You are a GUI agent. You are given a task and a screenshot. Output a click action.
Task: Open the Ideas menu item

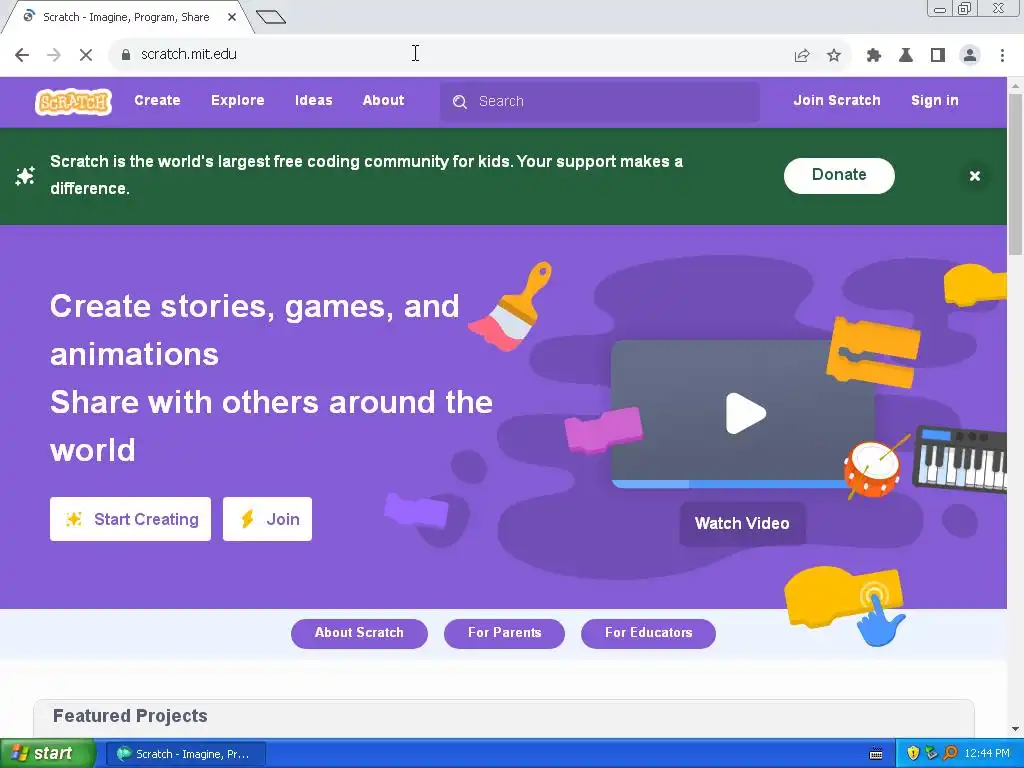(313, 101)
